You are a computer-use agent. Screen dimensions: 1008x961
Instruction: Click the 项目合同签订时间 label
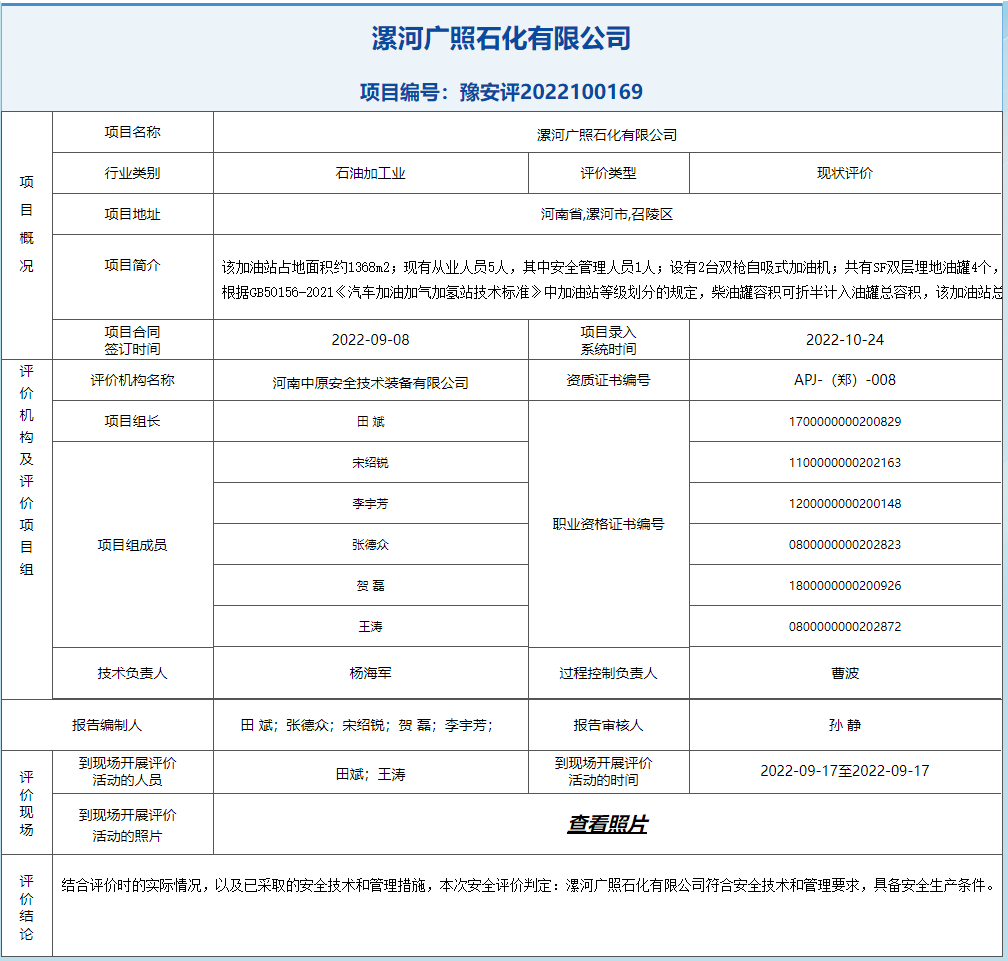pos(132,340)
